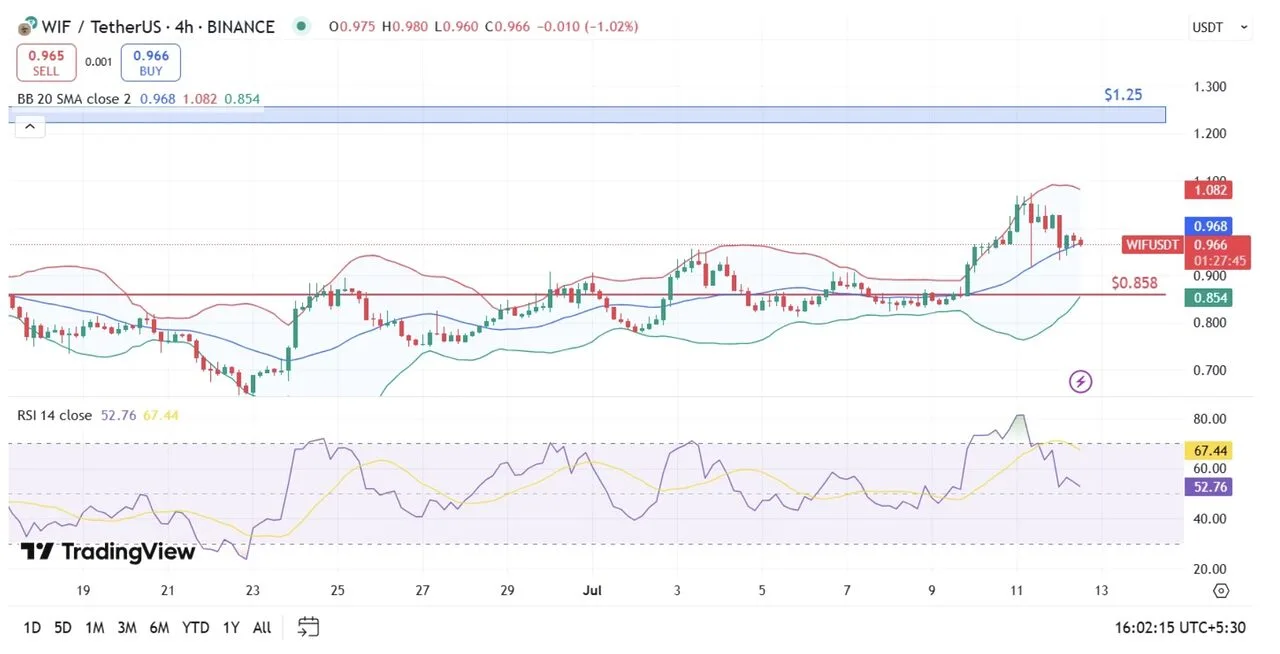Collapse the indicator legend with chevron button
This screenshot has width=1280, height=654.
(x=29, y=126)
